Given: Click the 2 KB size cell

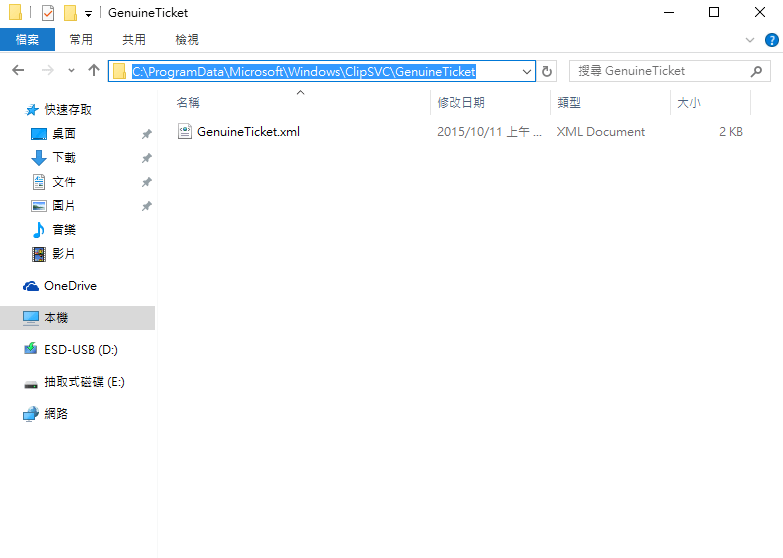Looking at the screenshot, I should click(731, 132).
